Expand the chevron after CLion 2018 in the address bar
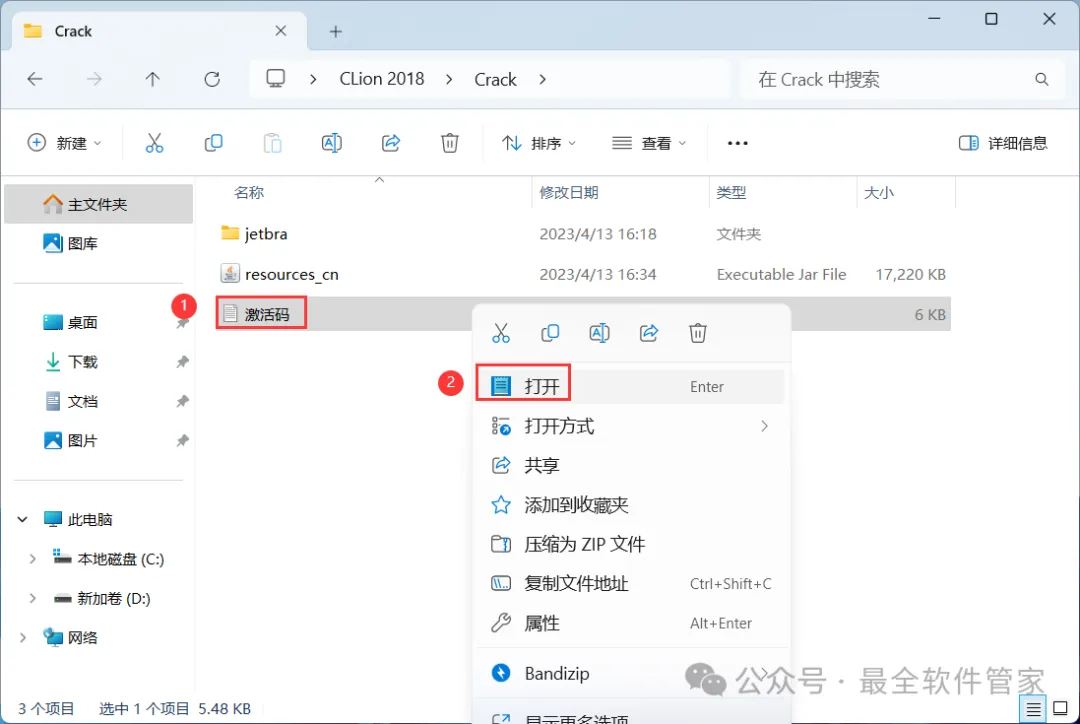The image size is (1080, 724). pos(449,79)
